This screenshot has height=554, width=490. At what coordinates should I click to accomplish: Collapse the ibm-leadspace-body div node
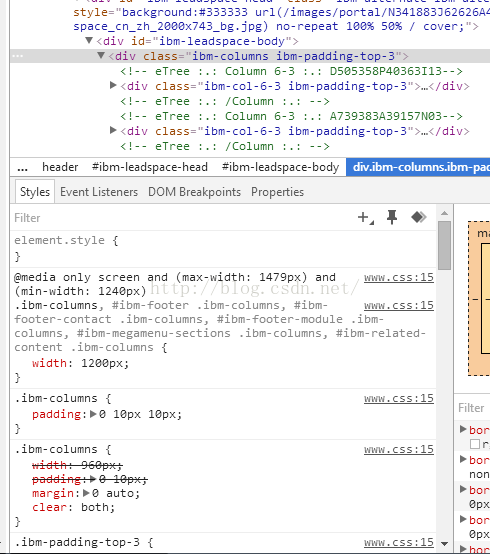(89, 41)
